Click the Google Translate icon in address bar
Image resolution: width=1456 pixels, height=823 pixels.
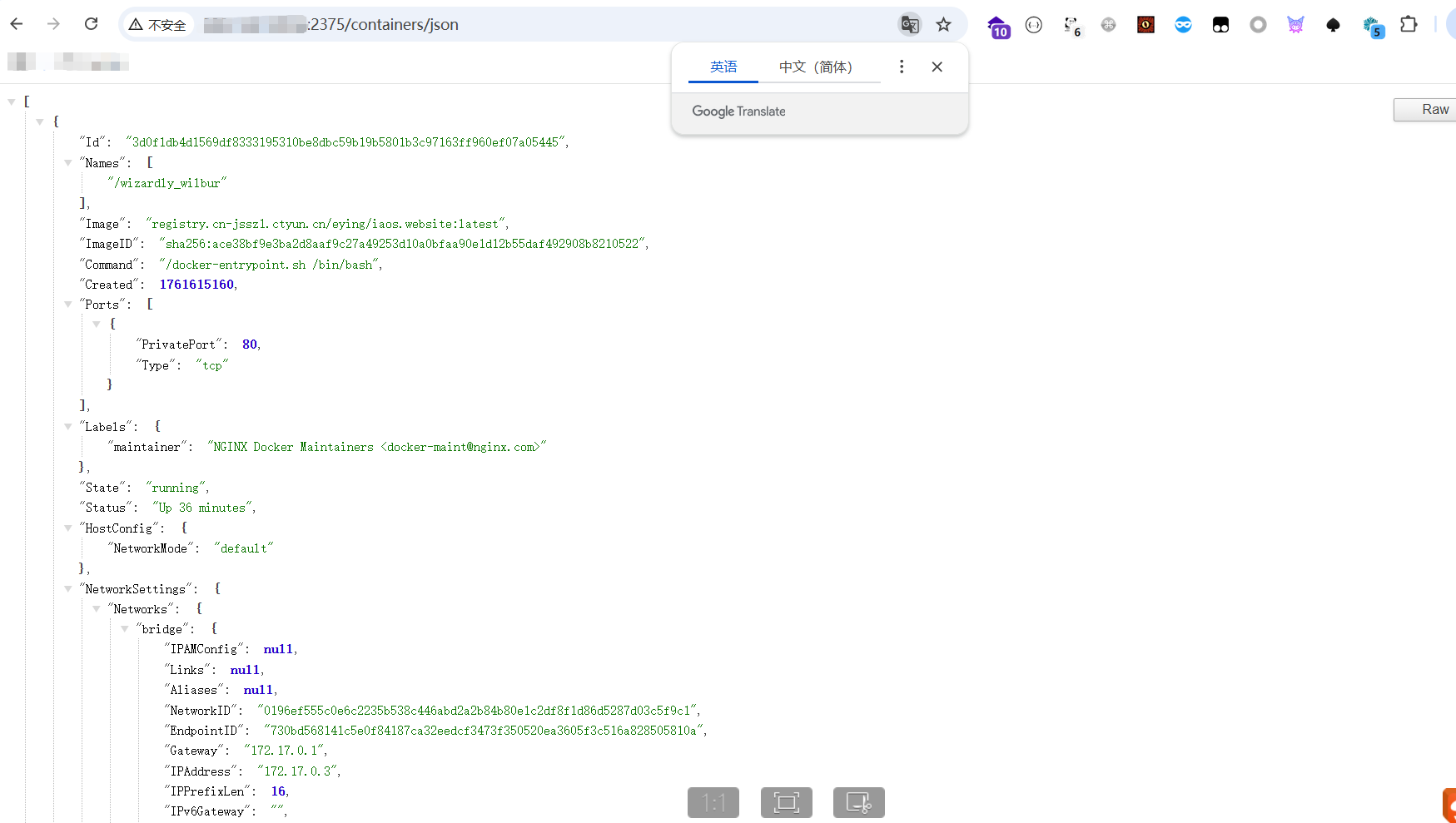910,25
